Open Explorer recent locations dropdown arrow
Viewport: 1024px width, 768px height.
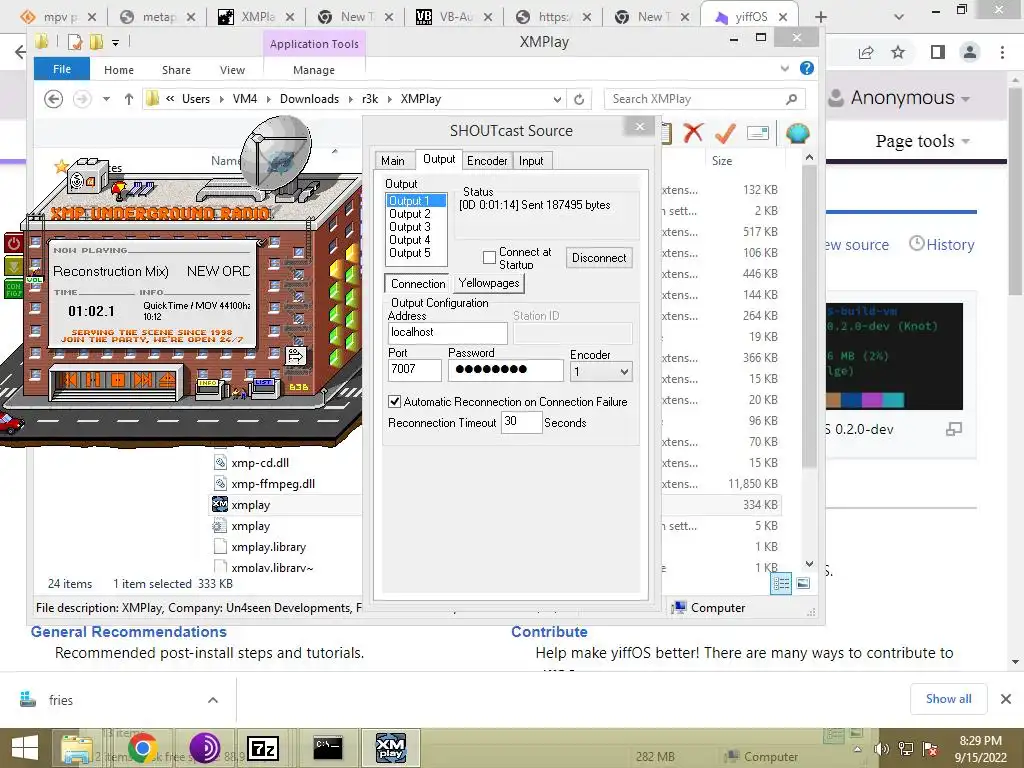(x=106, y=99)
